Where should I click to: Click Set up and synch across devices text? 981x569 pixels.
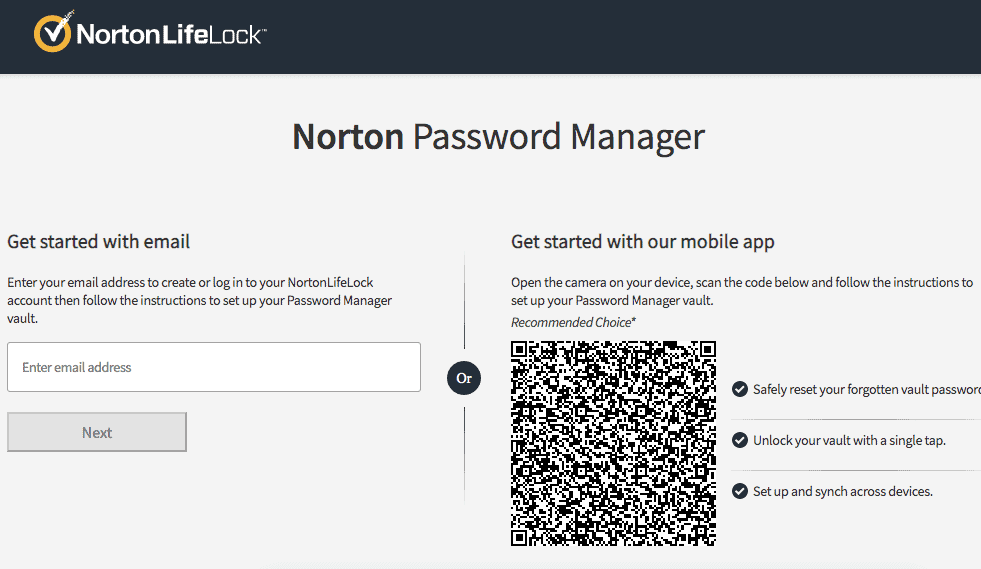(x=843, y=491)
